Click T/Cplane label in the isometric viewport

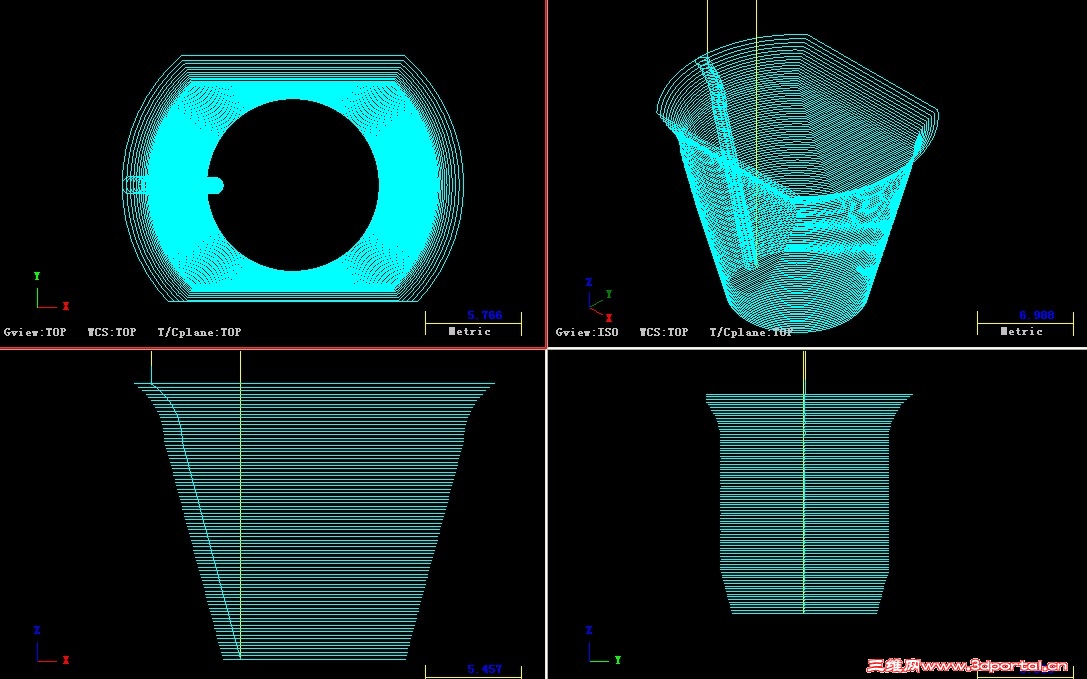click(751, 332)
